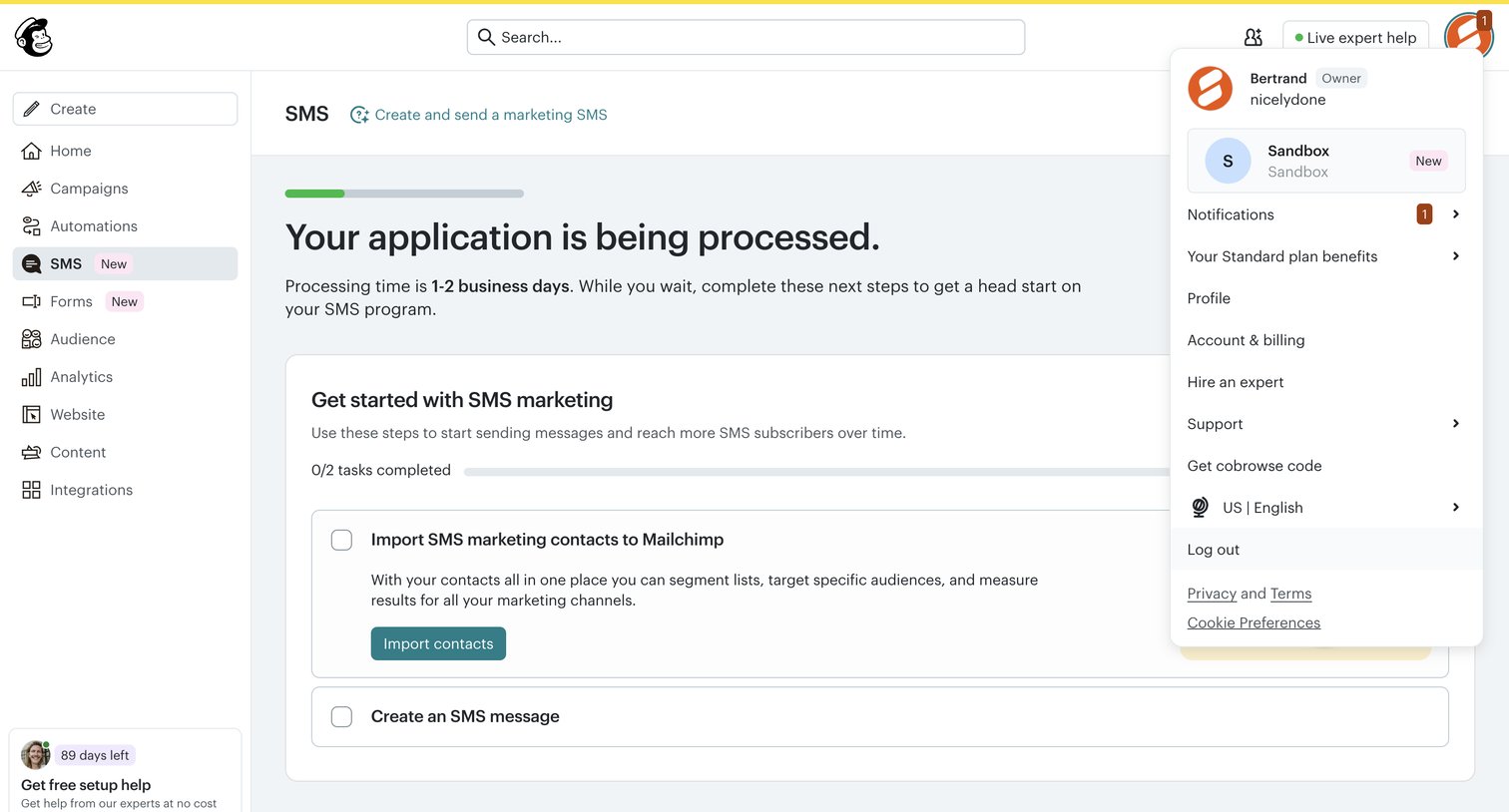Click the New badge next to Forms

[x=125, y=301]
